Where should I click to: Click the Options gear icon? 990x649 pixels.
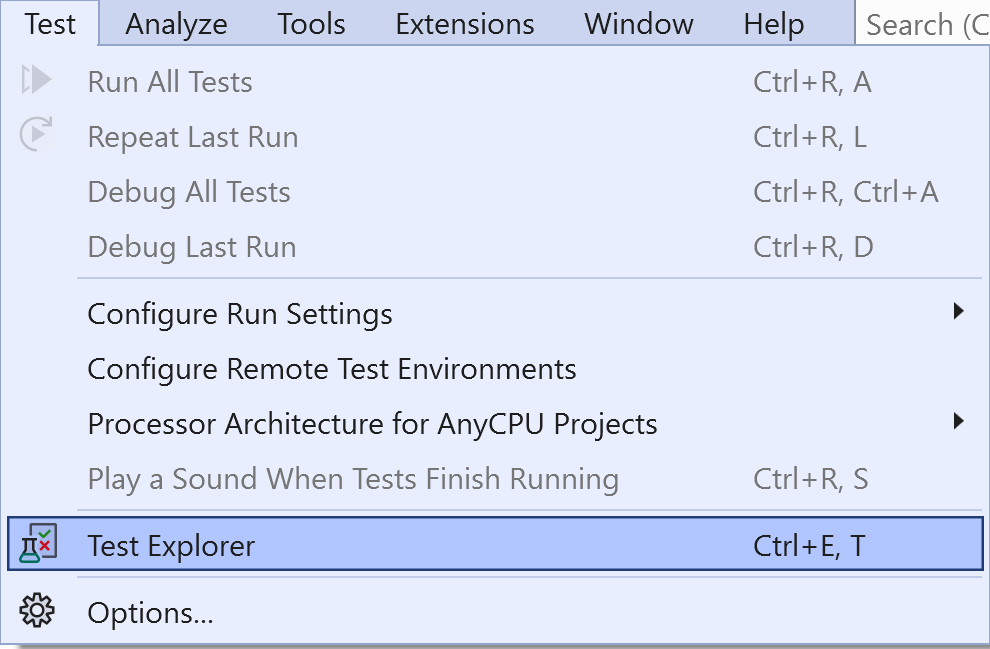pos(38,610)
